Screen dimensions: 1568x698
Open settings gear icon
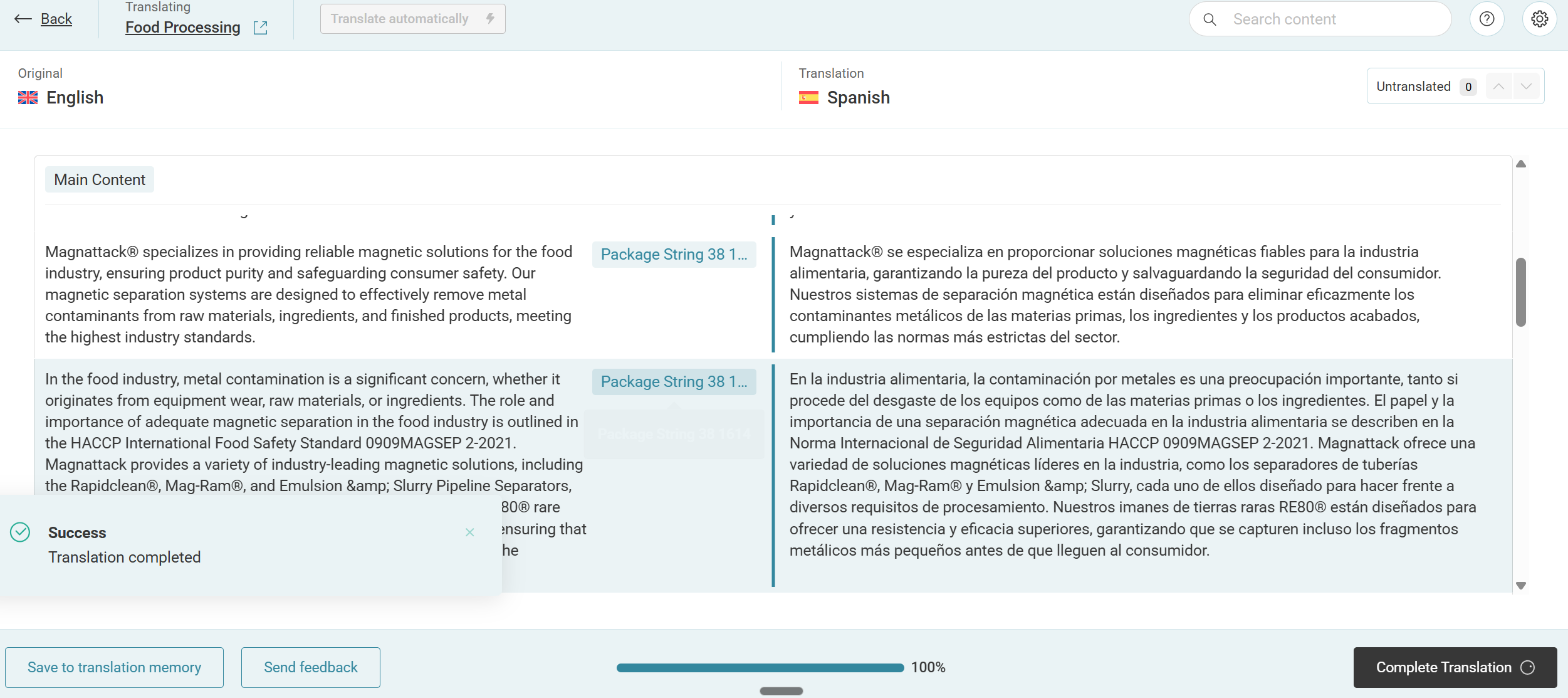(x=1539, y=19)
